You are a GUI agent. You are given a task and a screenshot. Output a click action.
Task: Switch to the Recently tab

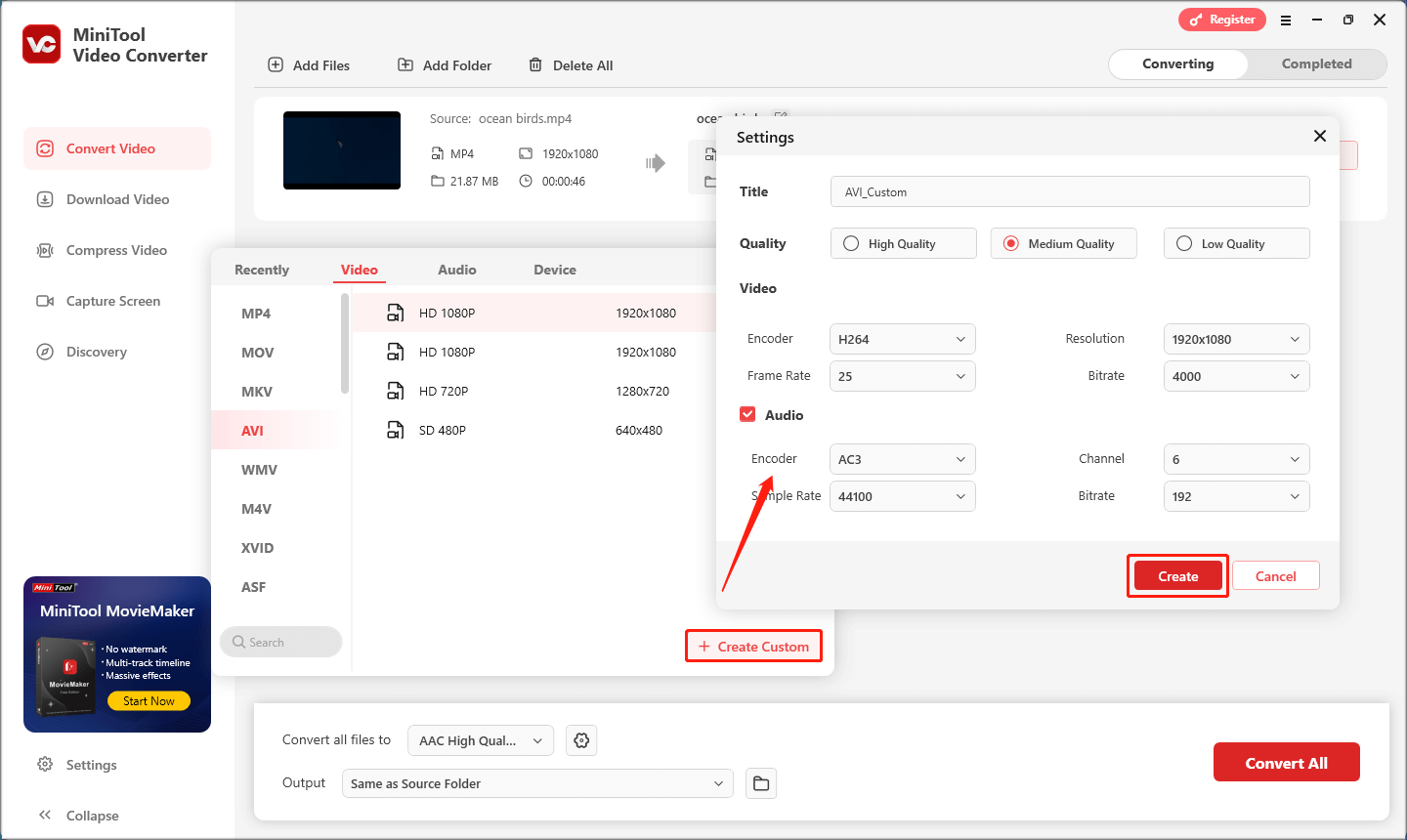click(x=262, y=270)
